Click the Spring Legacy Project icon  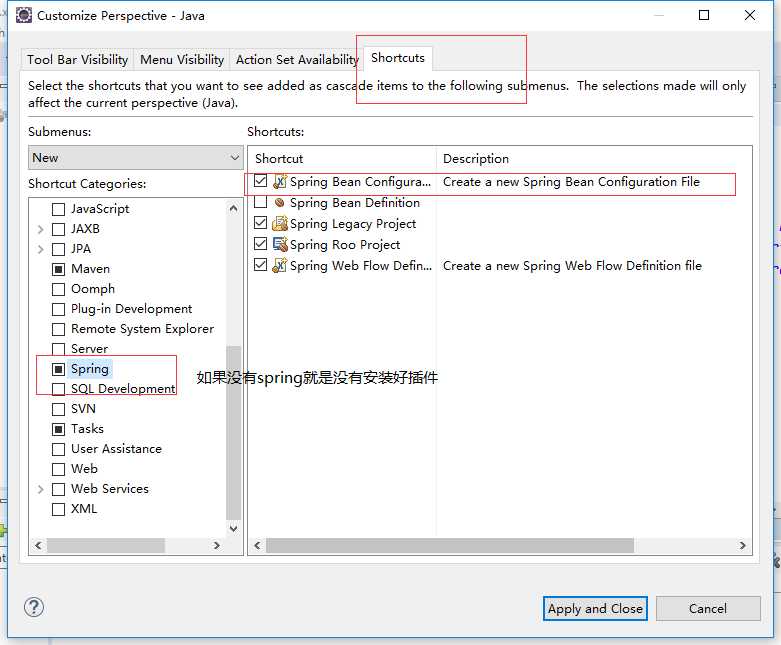click(280, 223)
